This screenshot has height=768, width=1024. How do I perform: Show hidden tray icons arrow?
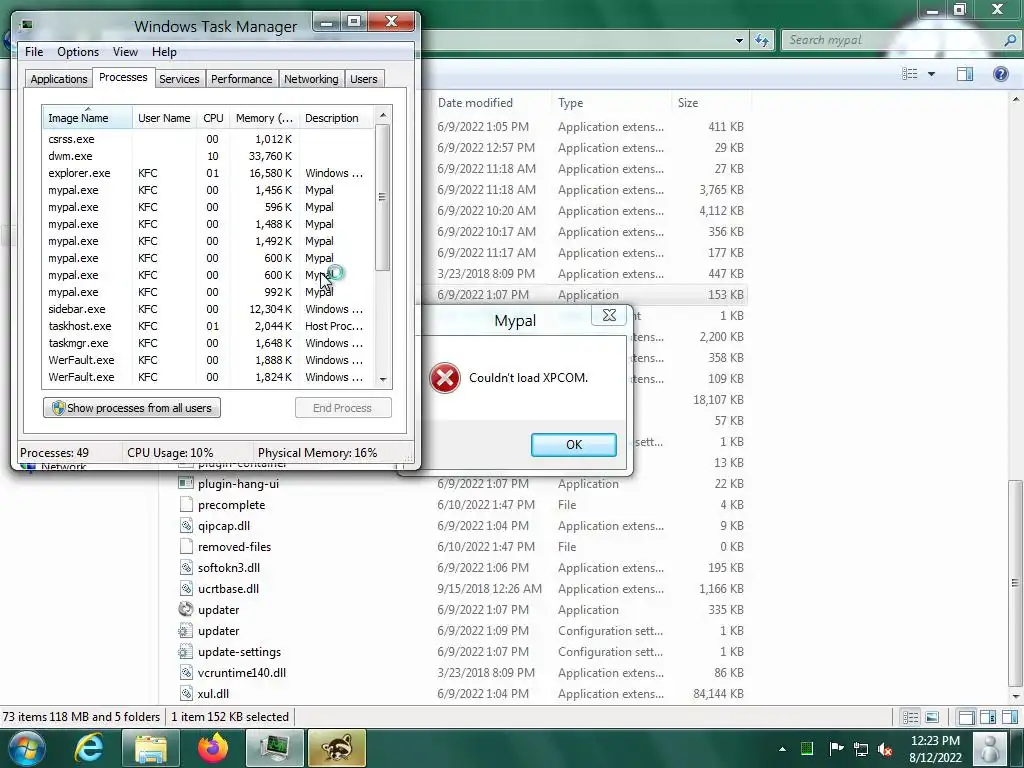(x=782, y=749)
